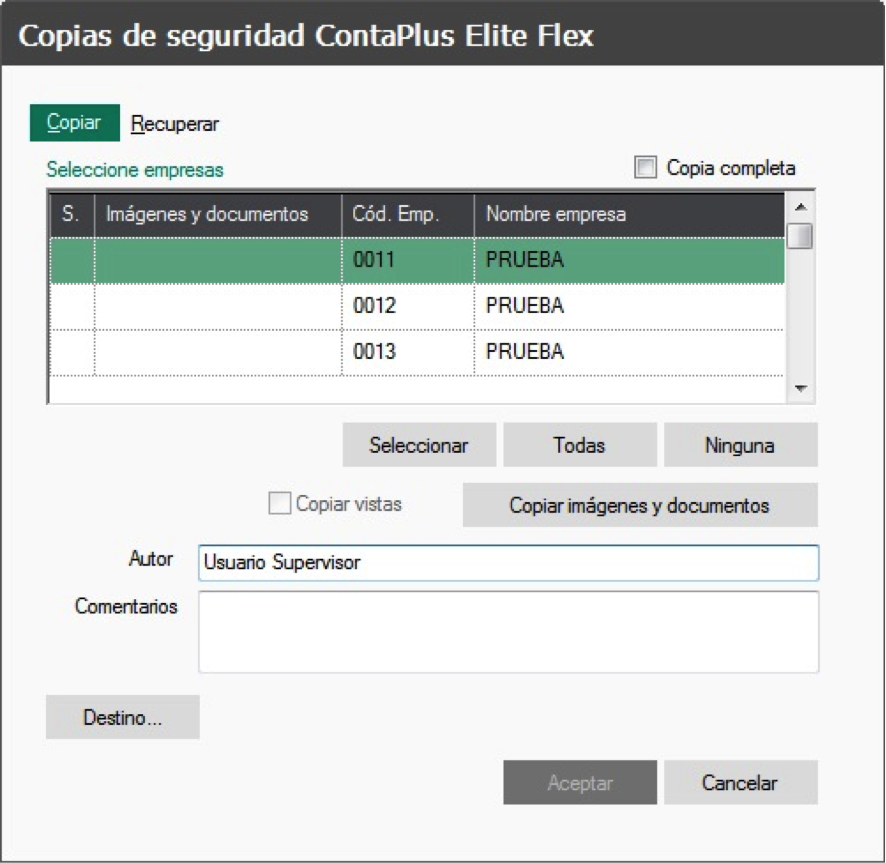Click the Imágenes y documentos column header
886x863 pixels.
(218, 214)
